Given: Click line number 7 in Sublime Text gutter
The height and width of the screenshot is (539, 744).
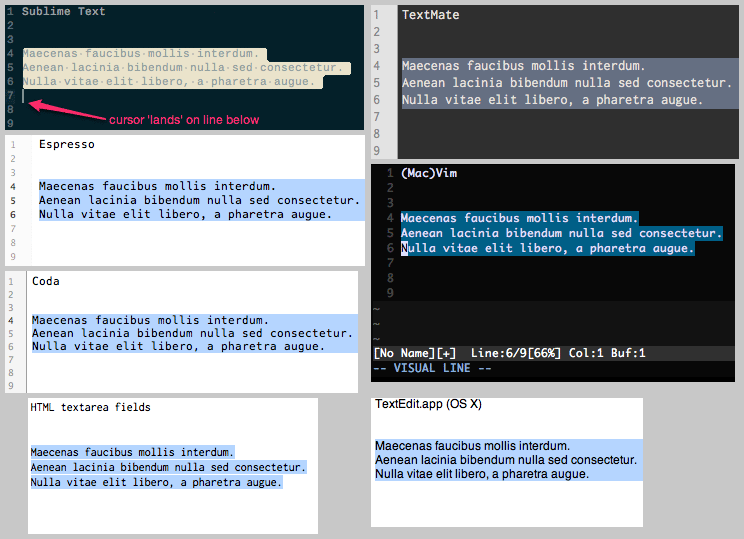Looking at the screenshot, I should coord(10,95).
